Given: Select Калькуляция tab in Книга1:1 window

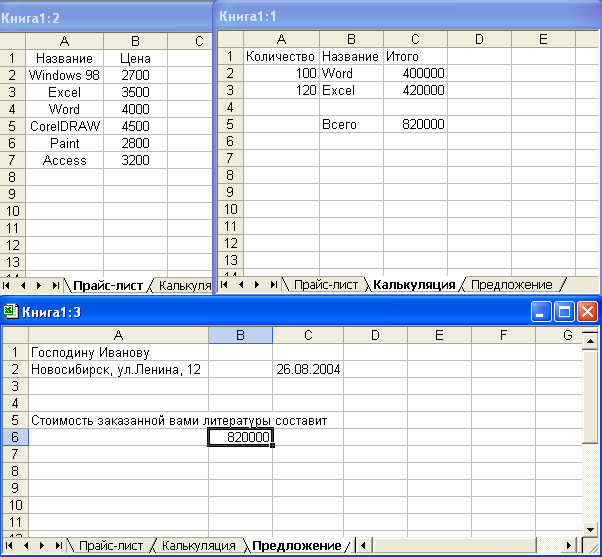Looking at the screenshot, I should click(x=414, y=284).
